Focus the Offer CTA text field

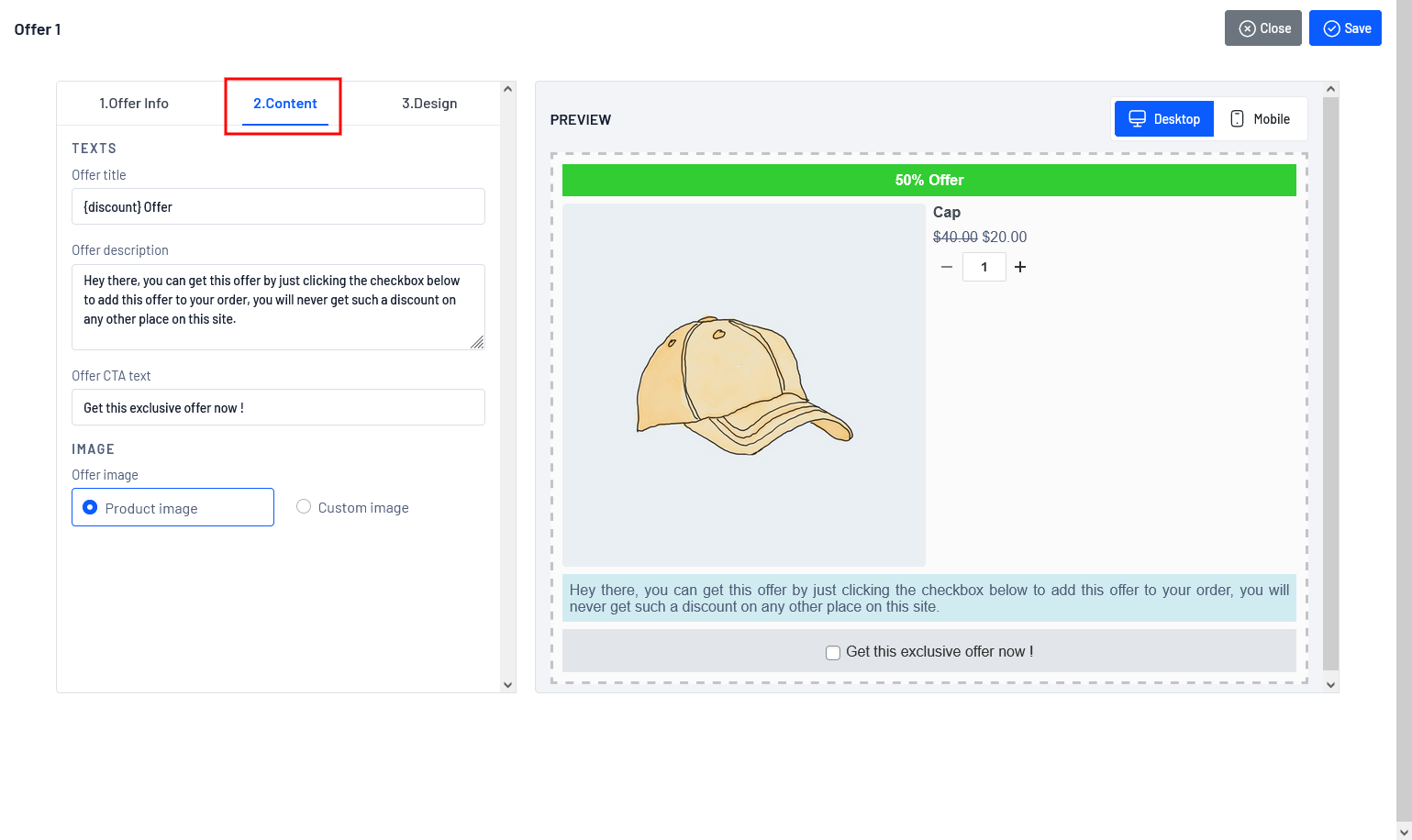[x=278, y=407]
